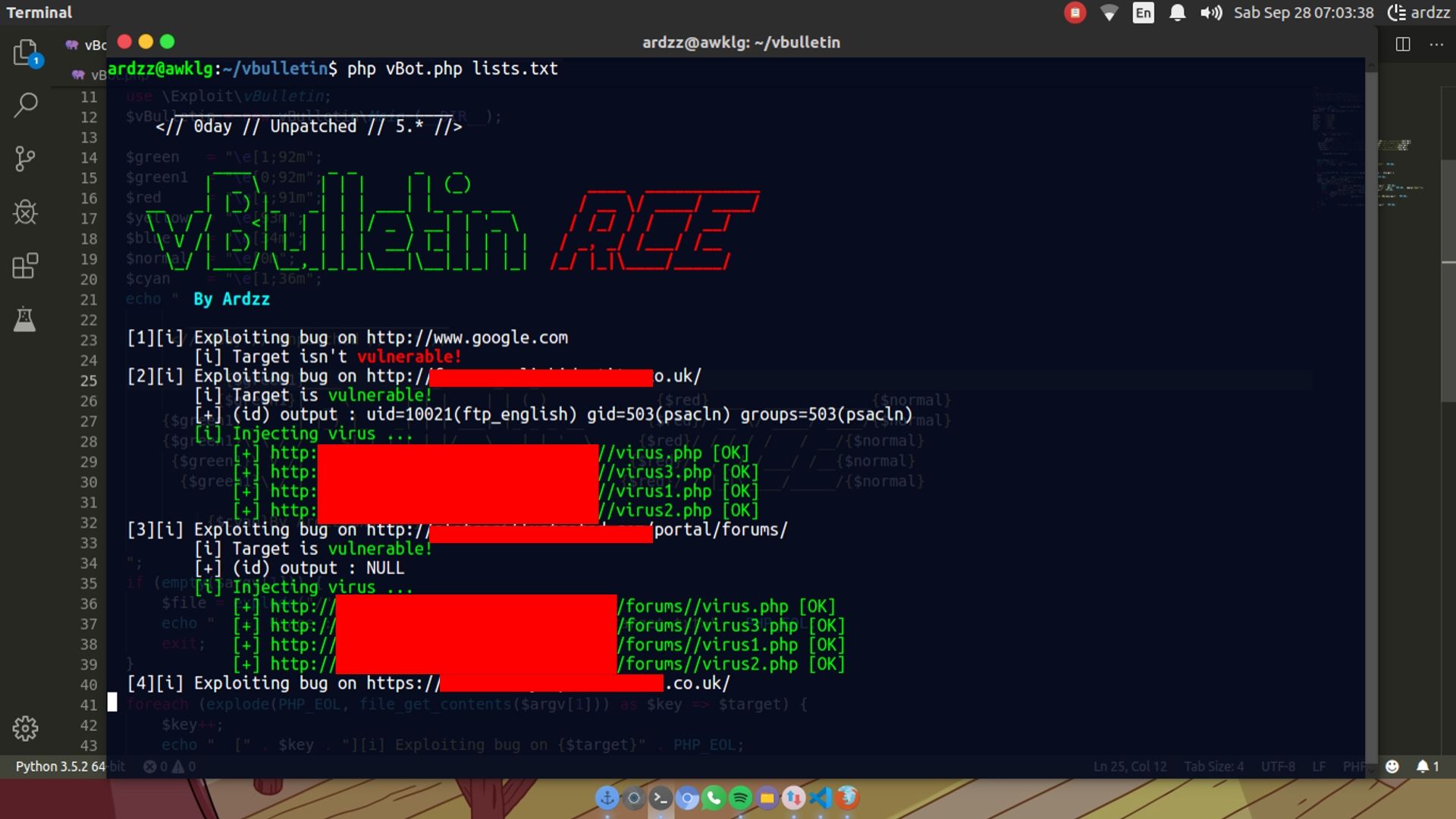This screenshot has width=1456, height=819.
Task: Open the Extensions view icon
Action: (x=25, y=266)
